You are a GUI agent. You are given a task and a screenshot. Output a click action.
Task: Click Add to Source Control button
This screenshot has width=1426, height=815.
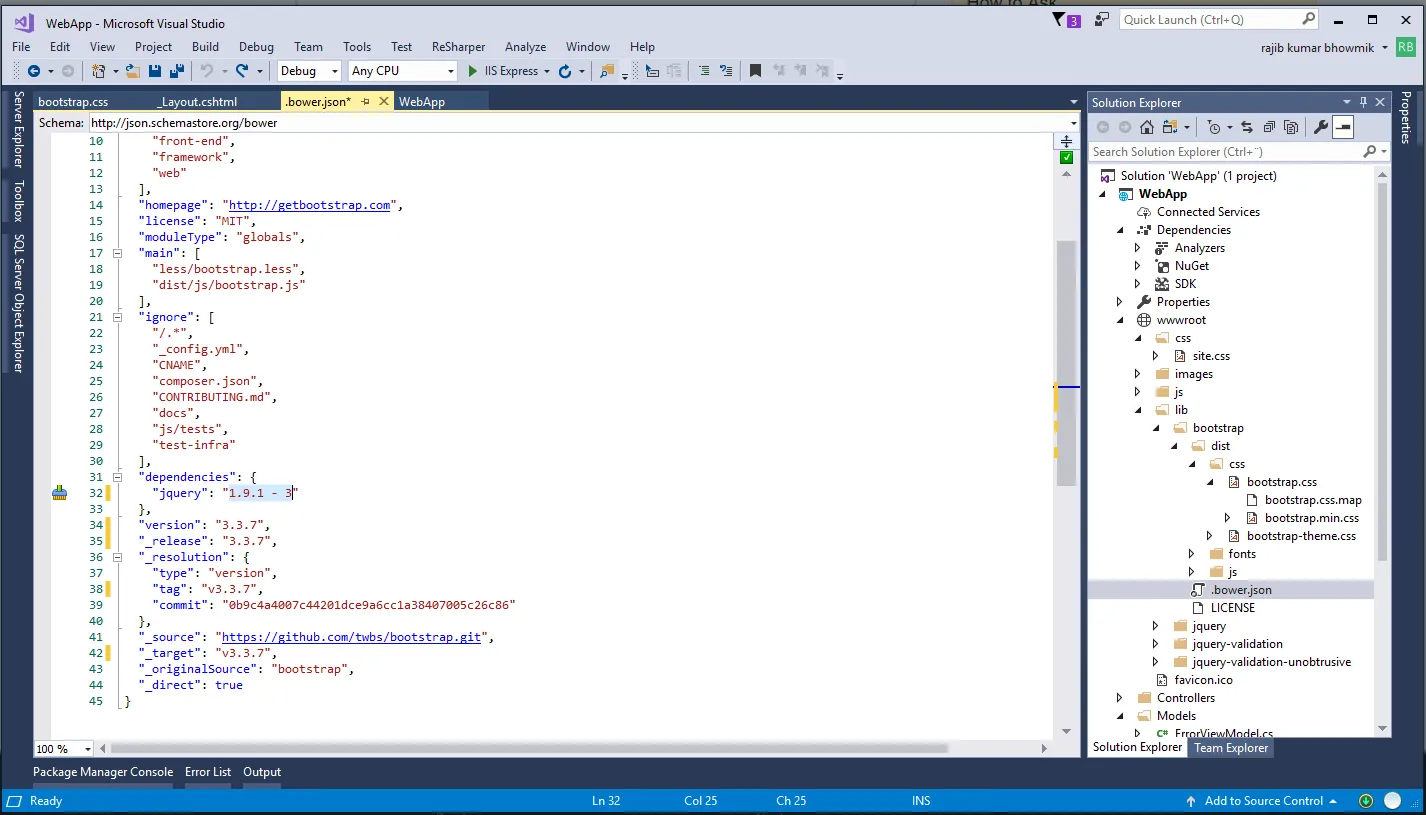pos(1264,801)
